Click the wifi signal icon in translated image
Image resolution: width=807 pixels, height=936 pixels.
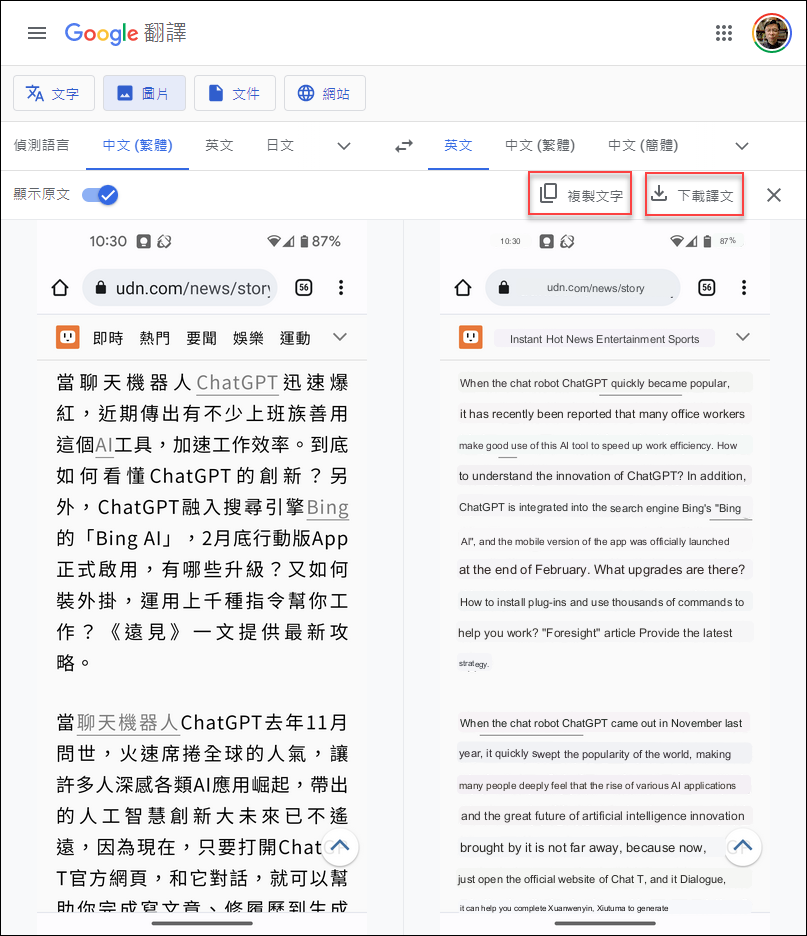tap(676, 241)
